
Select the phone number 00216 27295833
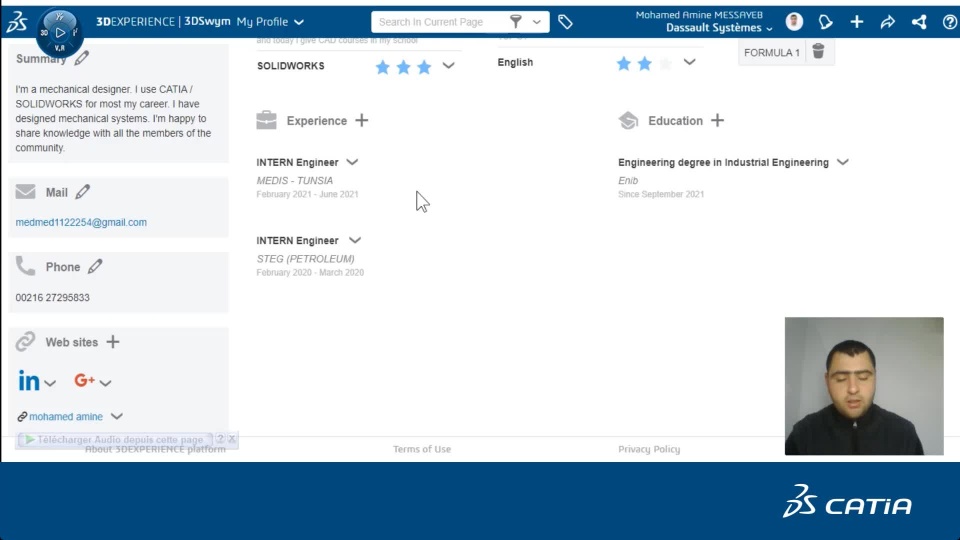pyautogui.click(x=53, y=298)
